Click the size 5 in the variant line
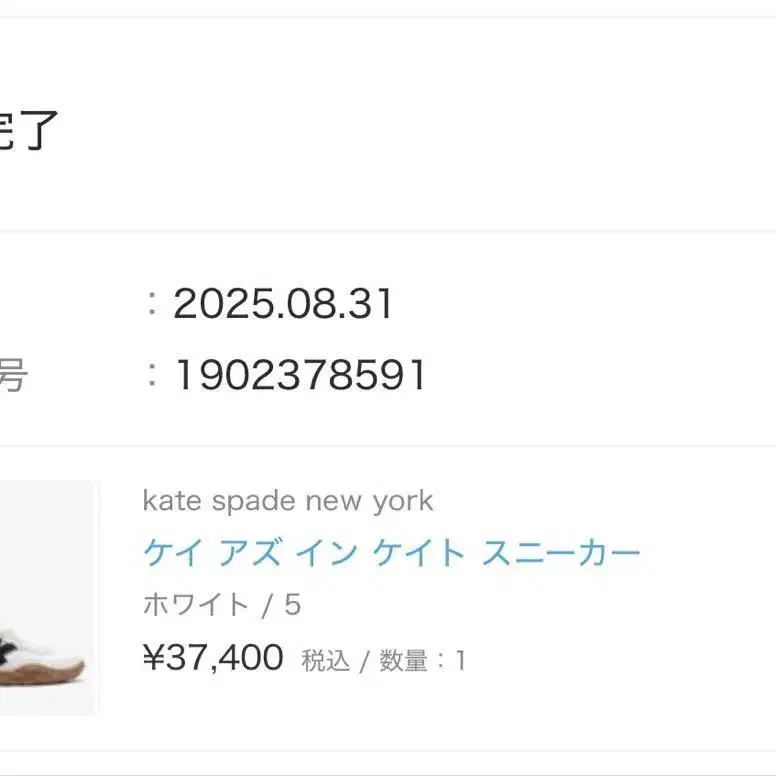This screenshot has width=776, height=776. tap(292, 605)
